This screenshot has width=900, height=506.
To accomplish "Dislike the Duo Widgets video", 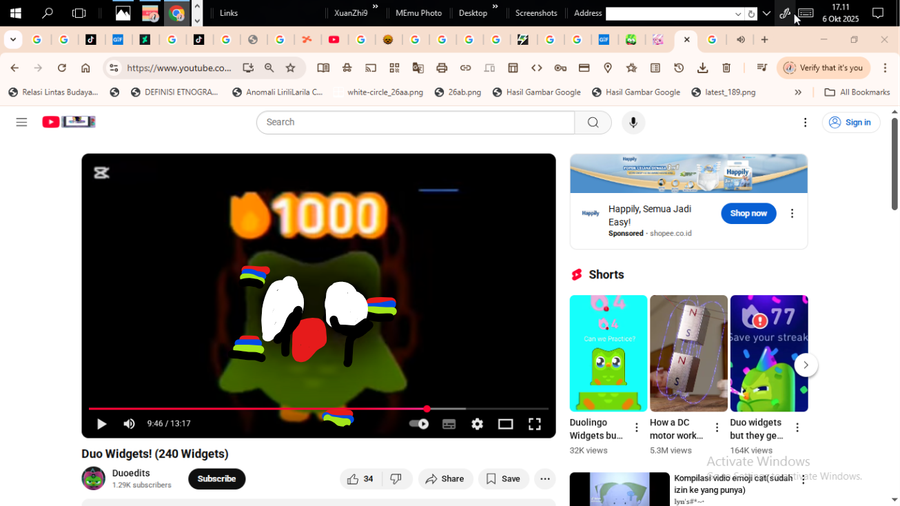I will [396, 479].
